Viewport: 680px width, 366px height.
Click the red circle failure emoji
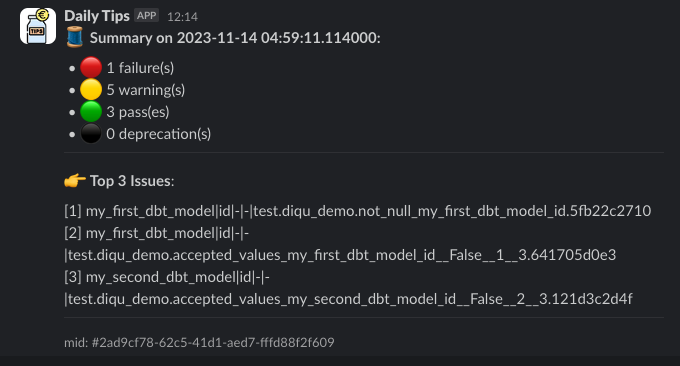(91, 68)
